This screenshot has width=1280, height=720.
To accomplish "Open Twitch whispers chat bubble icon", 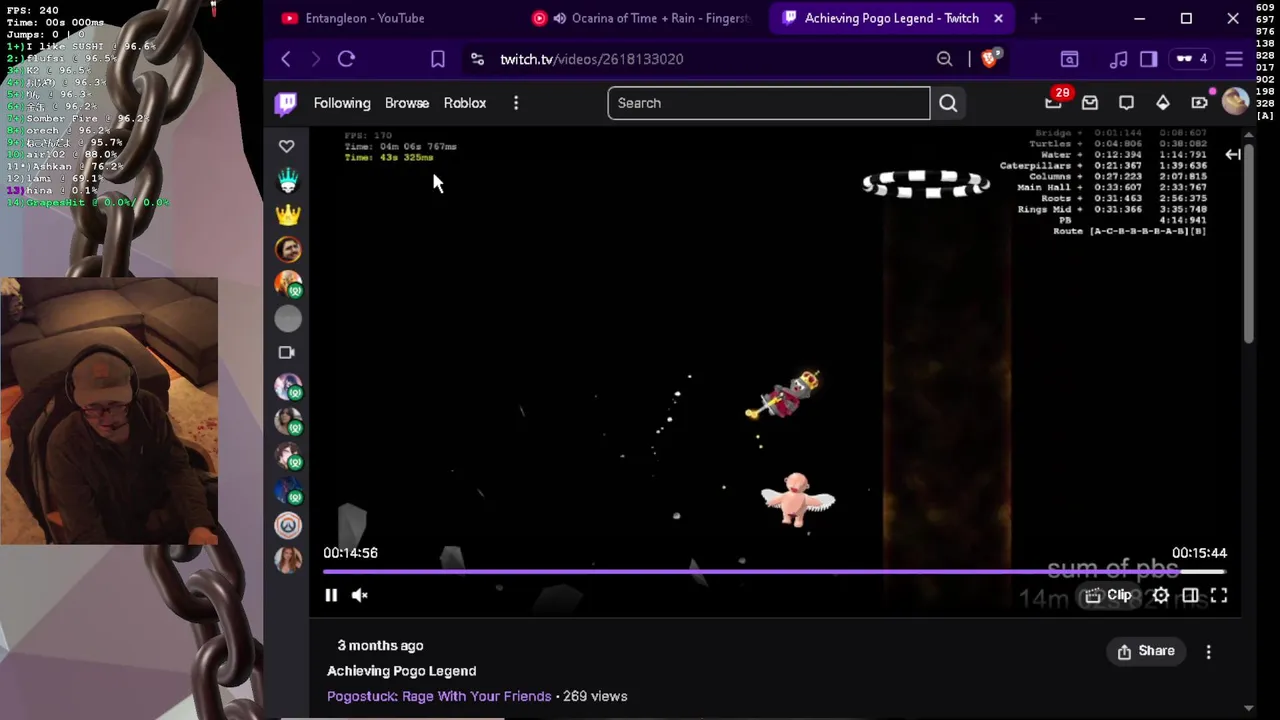I will [x=1126, y=103].
